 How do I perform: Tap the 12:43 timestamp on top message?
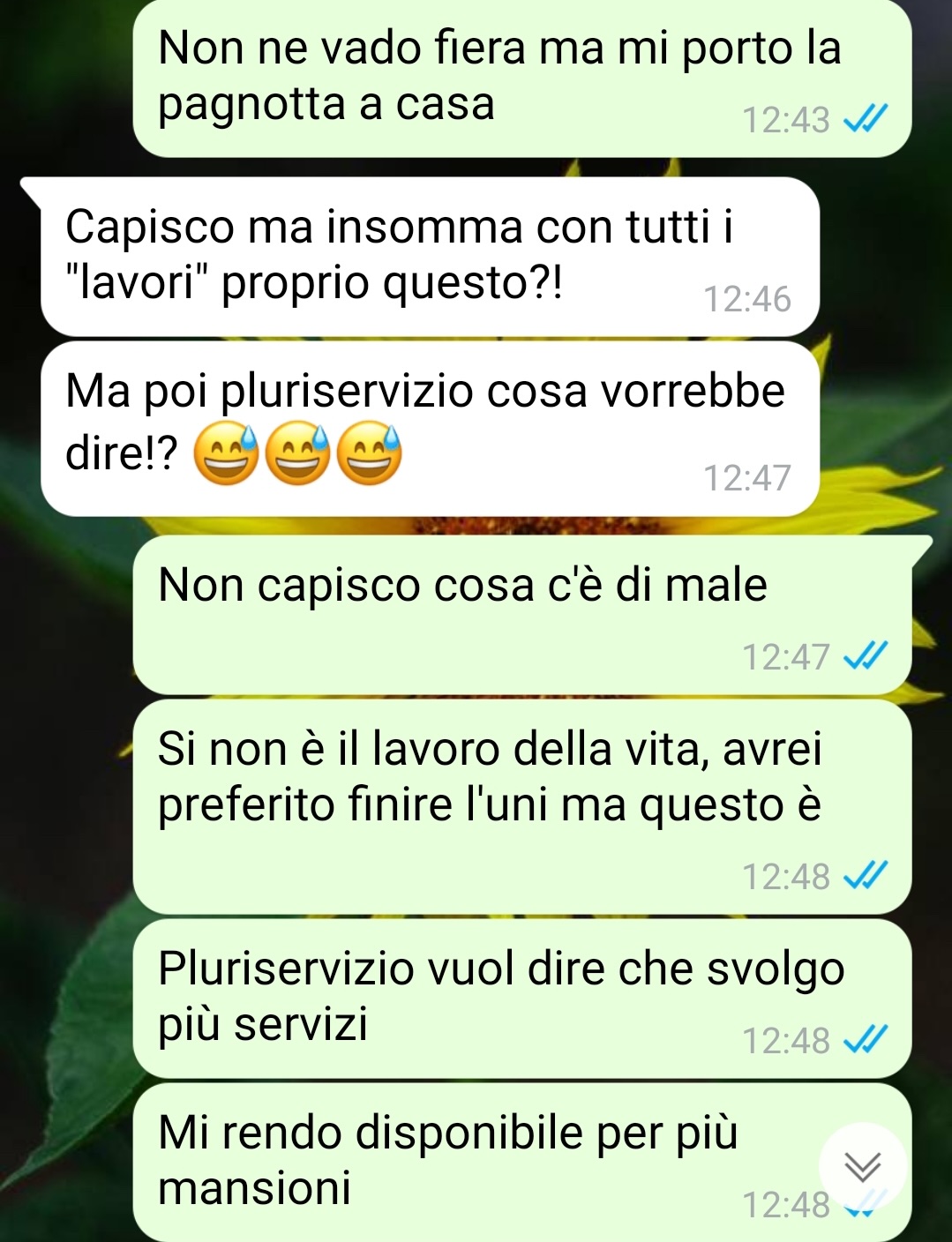click(786, 119)
